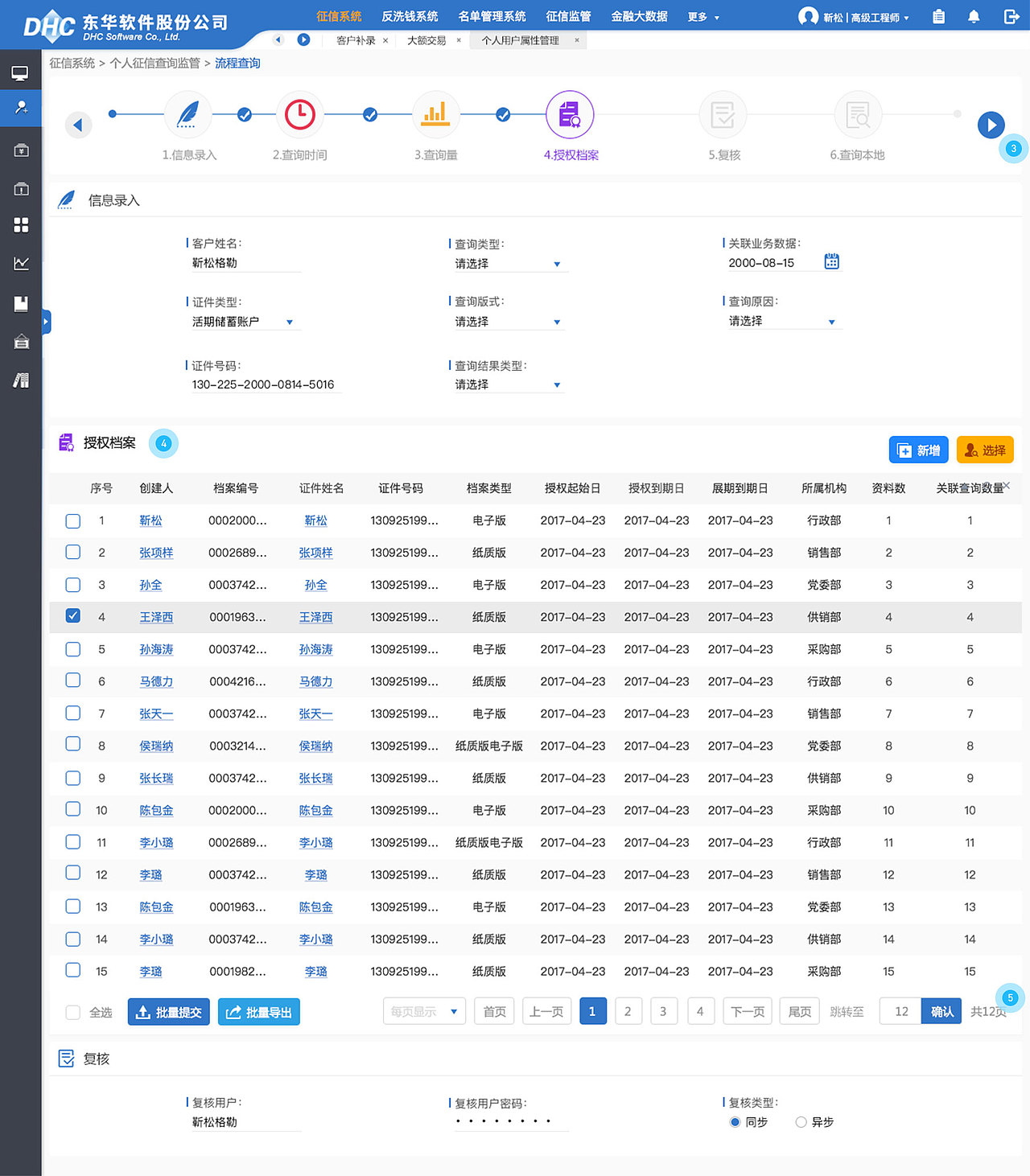Open the clipboard task list icon

pyautogui.click(x=938, y=16)
